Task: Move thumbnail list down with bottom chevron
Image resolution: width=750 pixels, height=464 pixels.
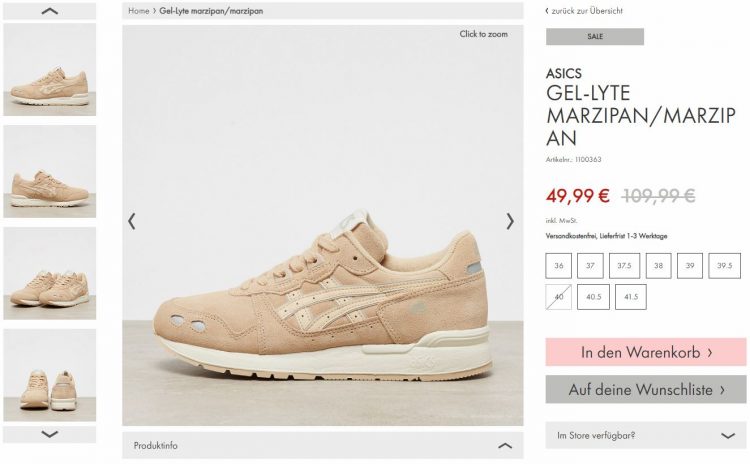Action: coord(50,434)
